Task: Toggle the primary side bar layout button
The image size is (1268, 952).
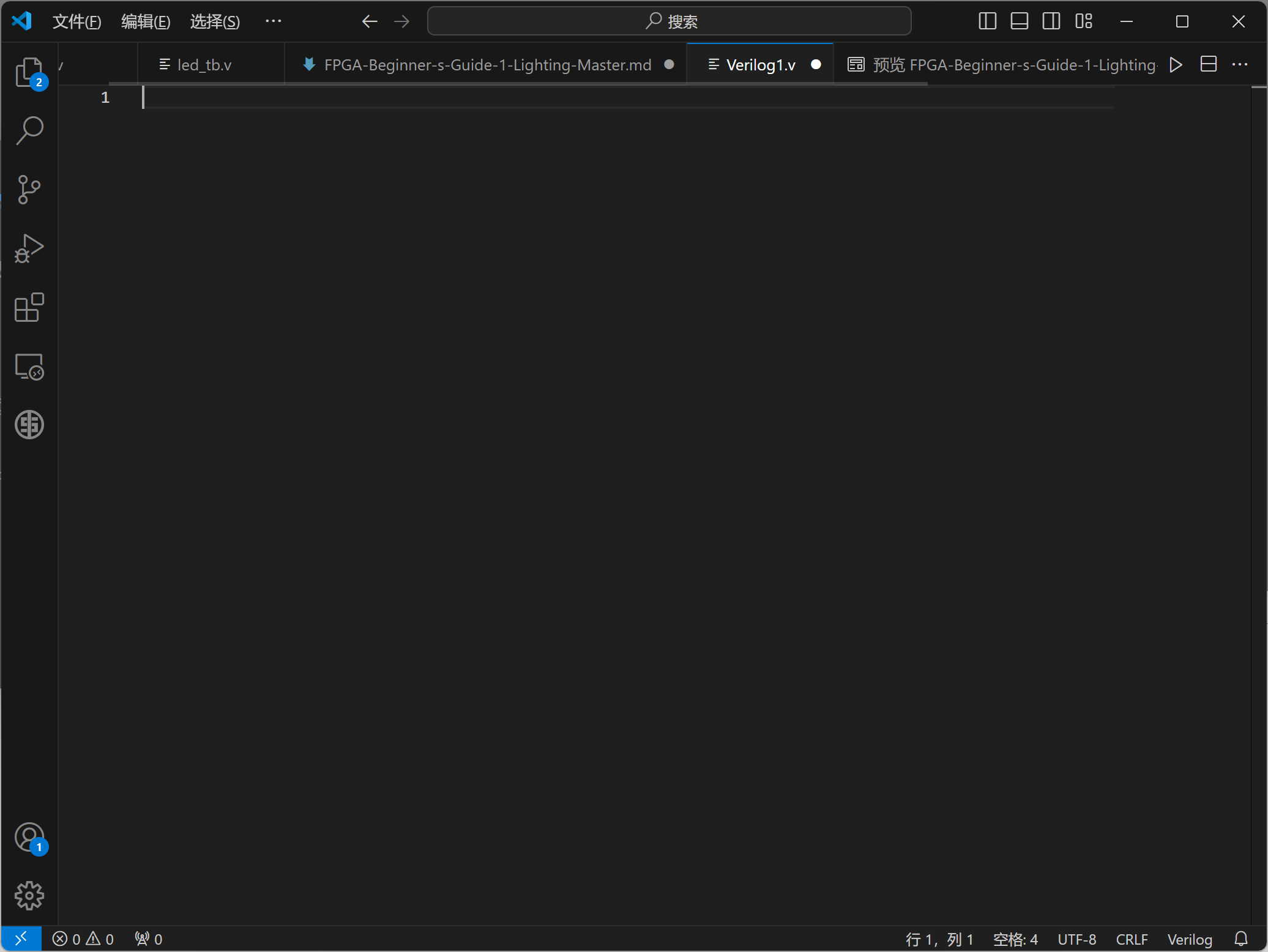Action: [x=987, y=21]
